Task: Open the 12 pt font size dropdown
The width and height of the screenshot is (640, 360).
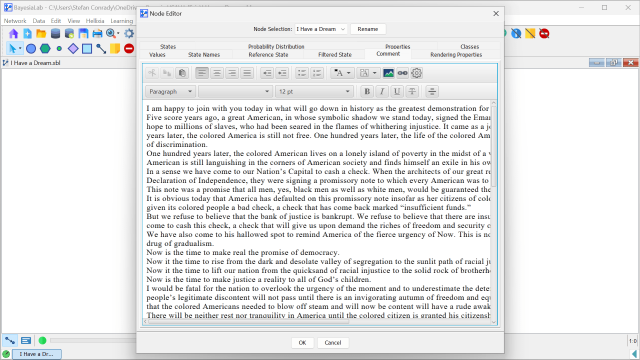Action: click(314, 91)
